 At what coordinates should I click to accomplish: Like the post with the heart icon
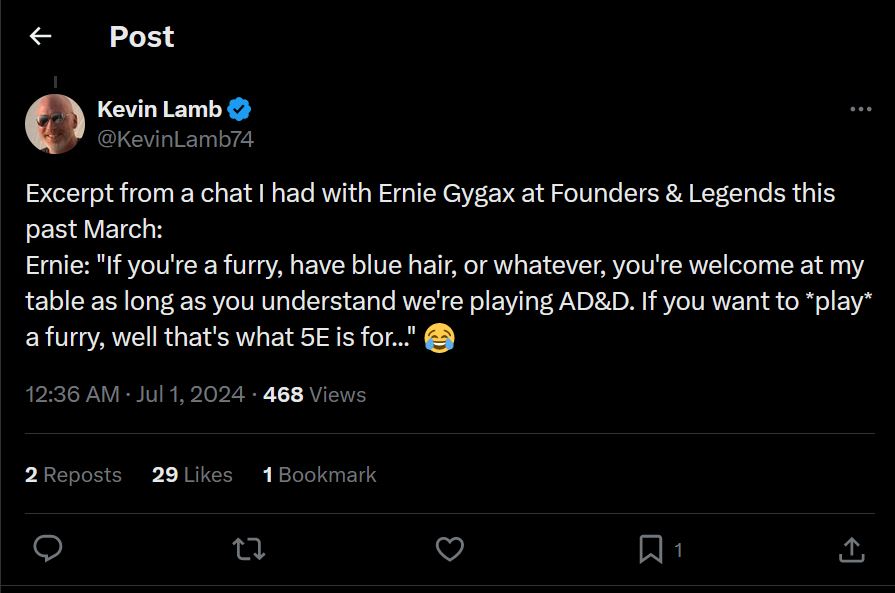[450, 548]
